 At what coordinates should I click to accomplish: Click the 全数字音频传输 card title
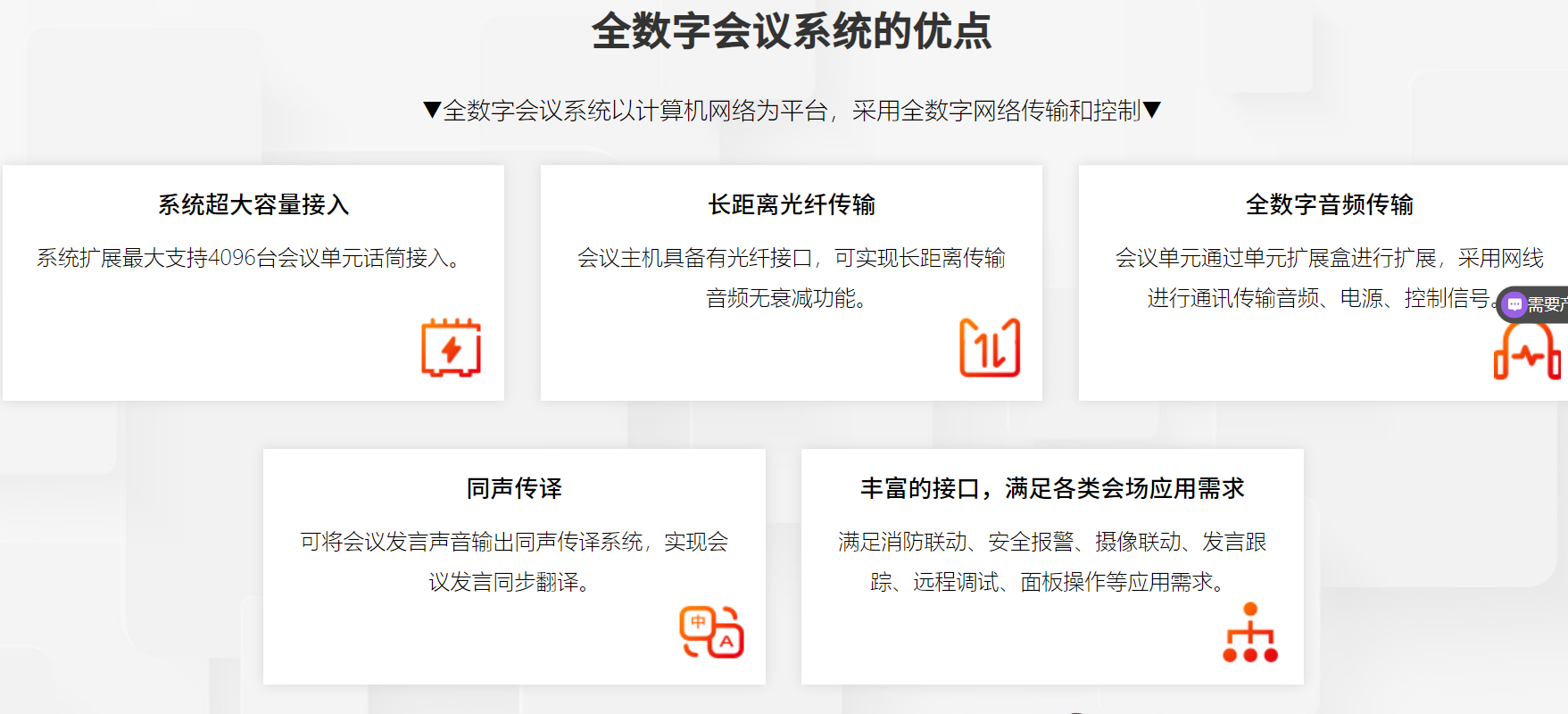1329,204
